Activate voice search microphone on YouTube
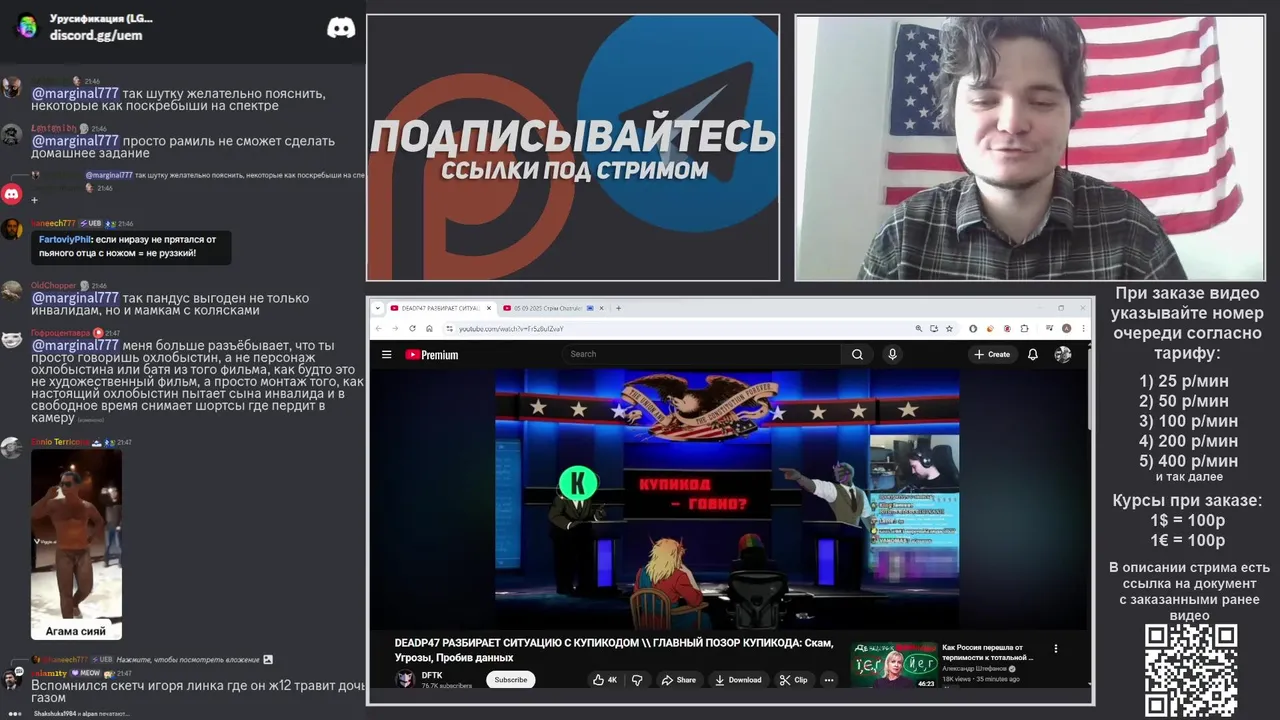The height and width of the screenshot is (720, 1280). click(x=892, y=354)
